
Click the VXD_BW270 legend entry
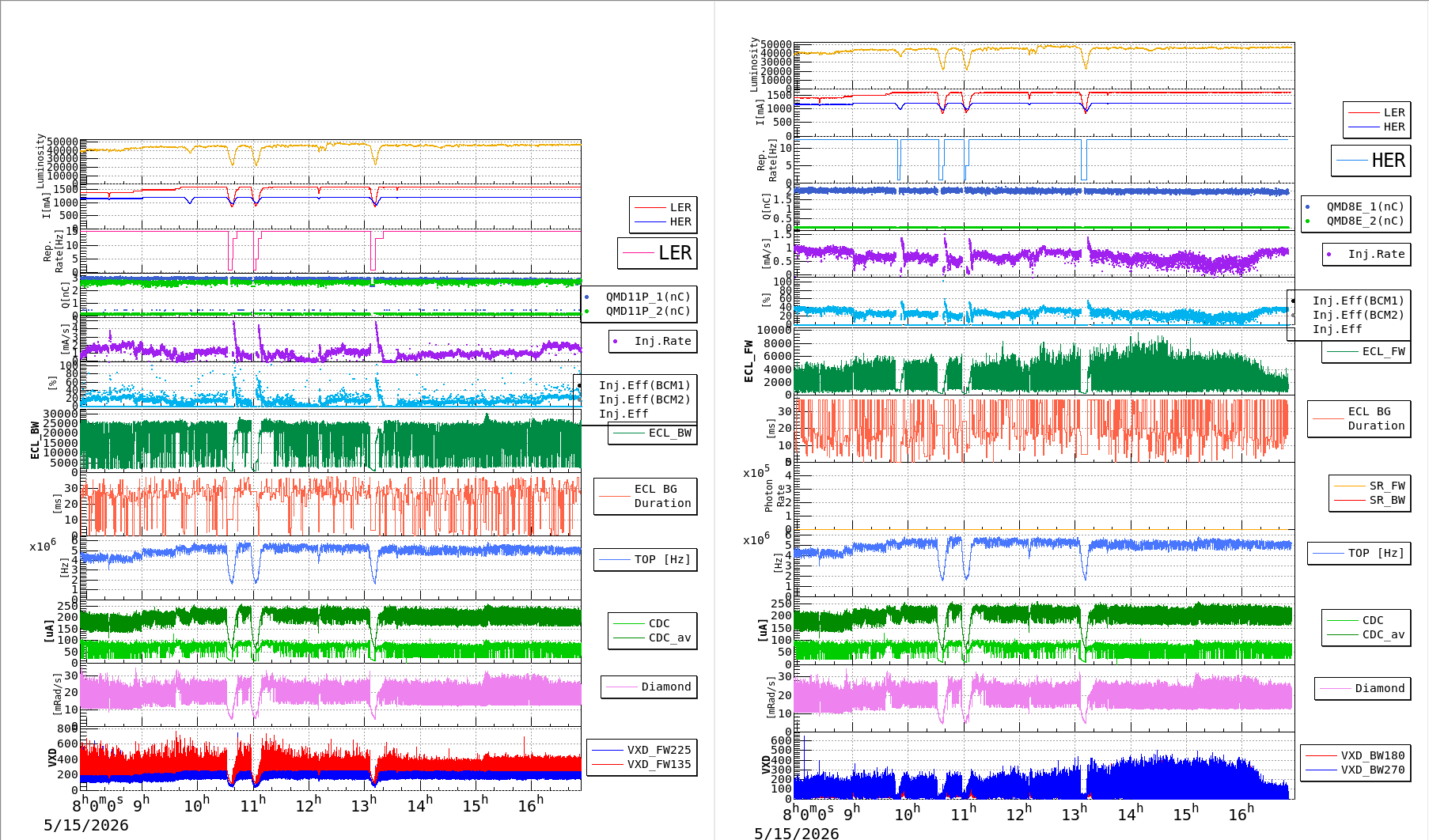point(1355,770)
